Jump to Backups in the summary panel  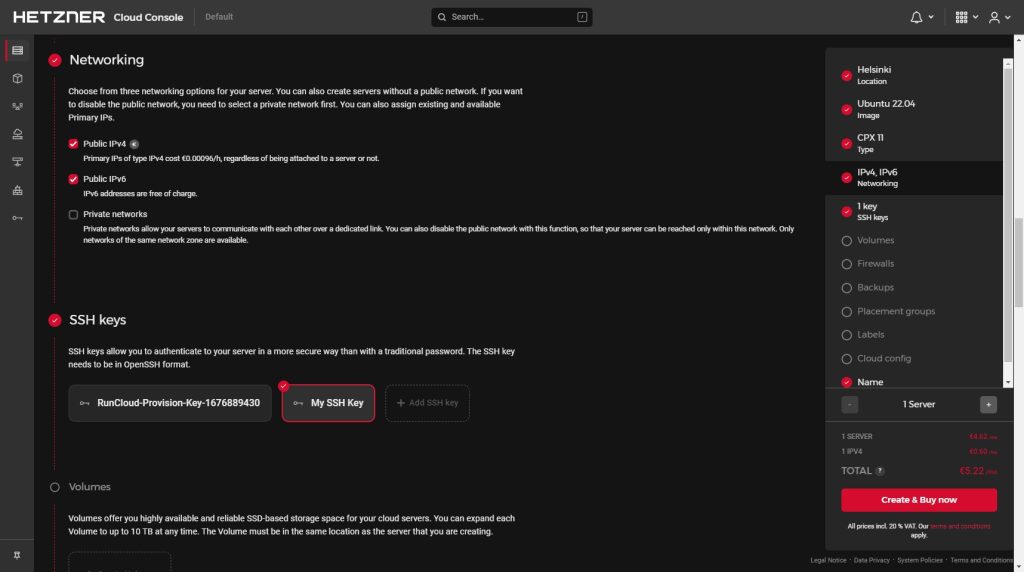pyautogui.click(x=875, y=288)
